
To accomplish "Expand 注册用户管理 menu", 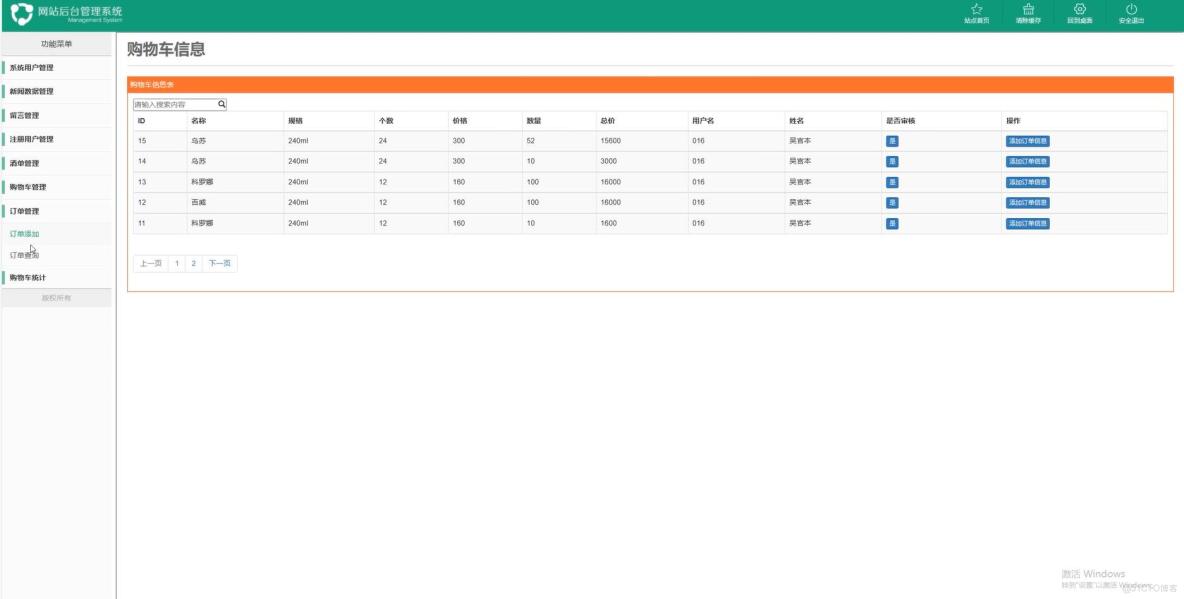I will pyautogui.click(x=57, y=139).
